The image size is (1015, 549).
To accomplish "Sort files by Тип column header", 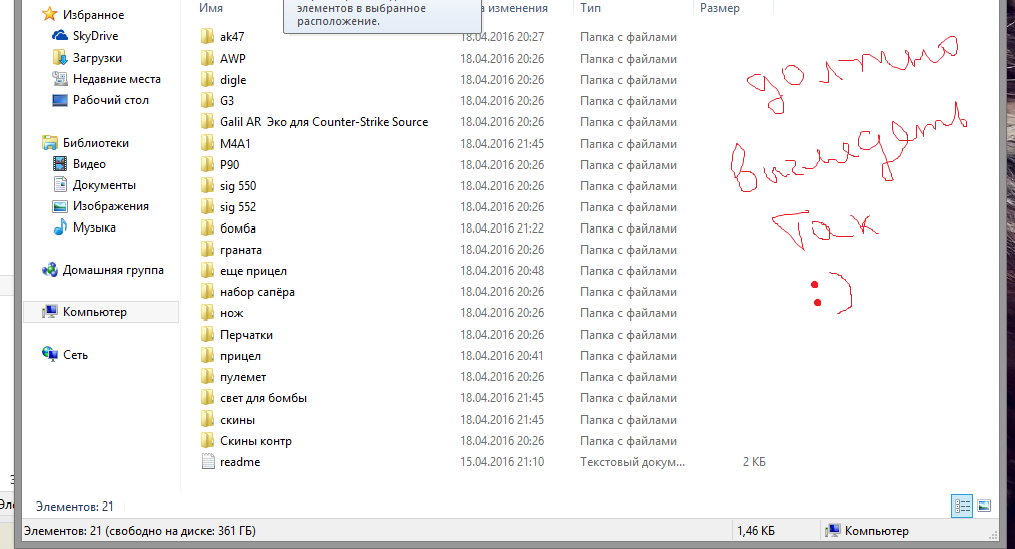I will (x=591, y=8).
